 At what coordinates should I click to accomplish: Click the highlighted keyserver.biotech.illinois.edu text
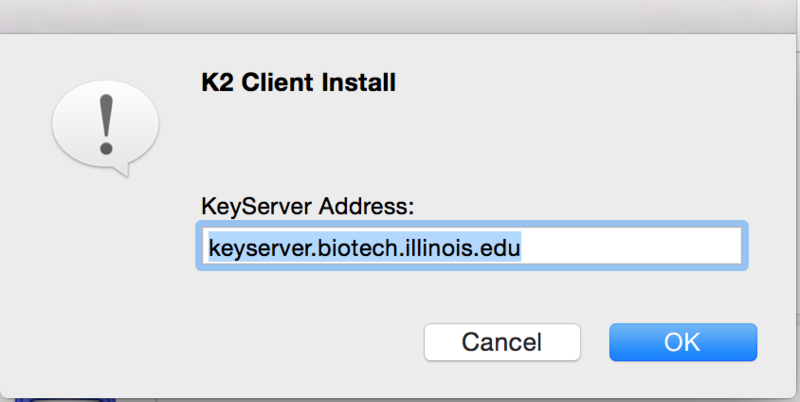364,246
